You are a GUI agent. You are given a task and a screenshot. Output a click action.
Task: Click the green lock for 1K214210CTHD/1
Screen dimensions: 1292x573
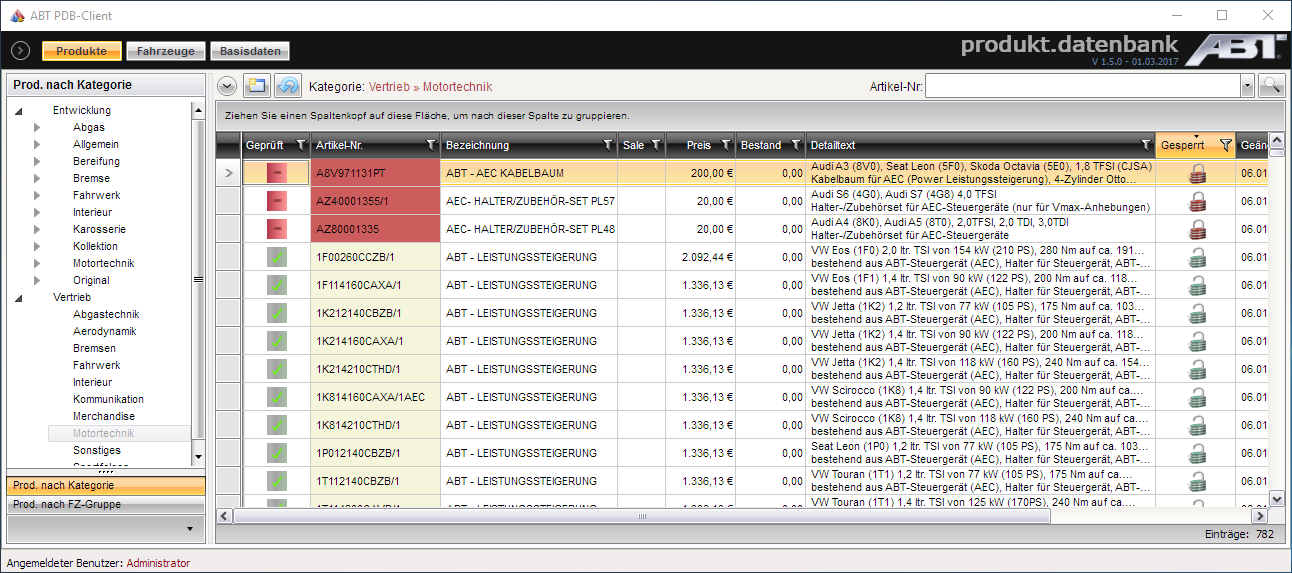tap(1196, 369)
